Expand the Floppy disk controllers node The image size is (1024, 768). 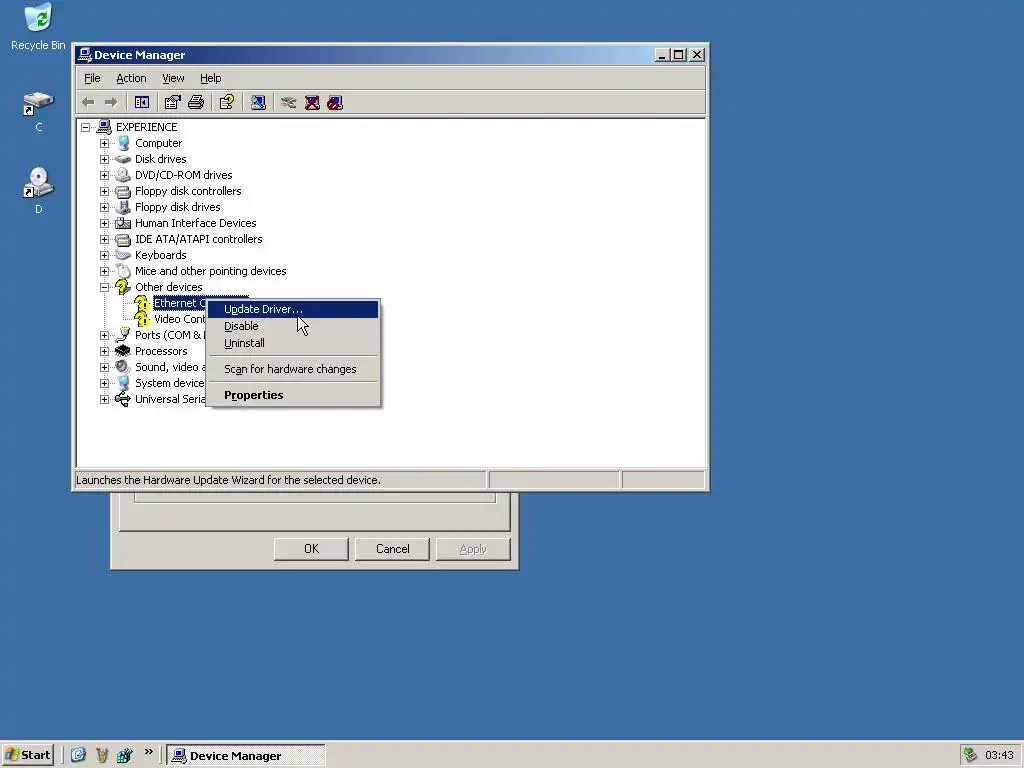click(x=104, y=191)
